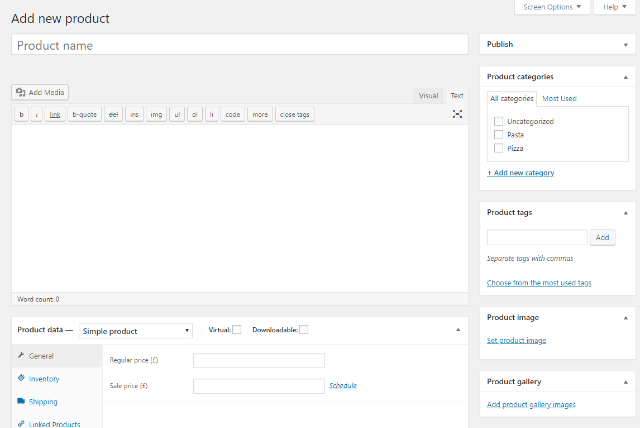Click Choose from the most used tags
The image size is (640, 428).
point(539,283)
